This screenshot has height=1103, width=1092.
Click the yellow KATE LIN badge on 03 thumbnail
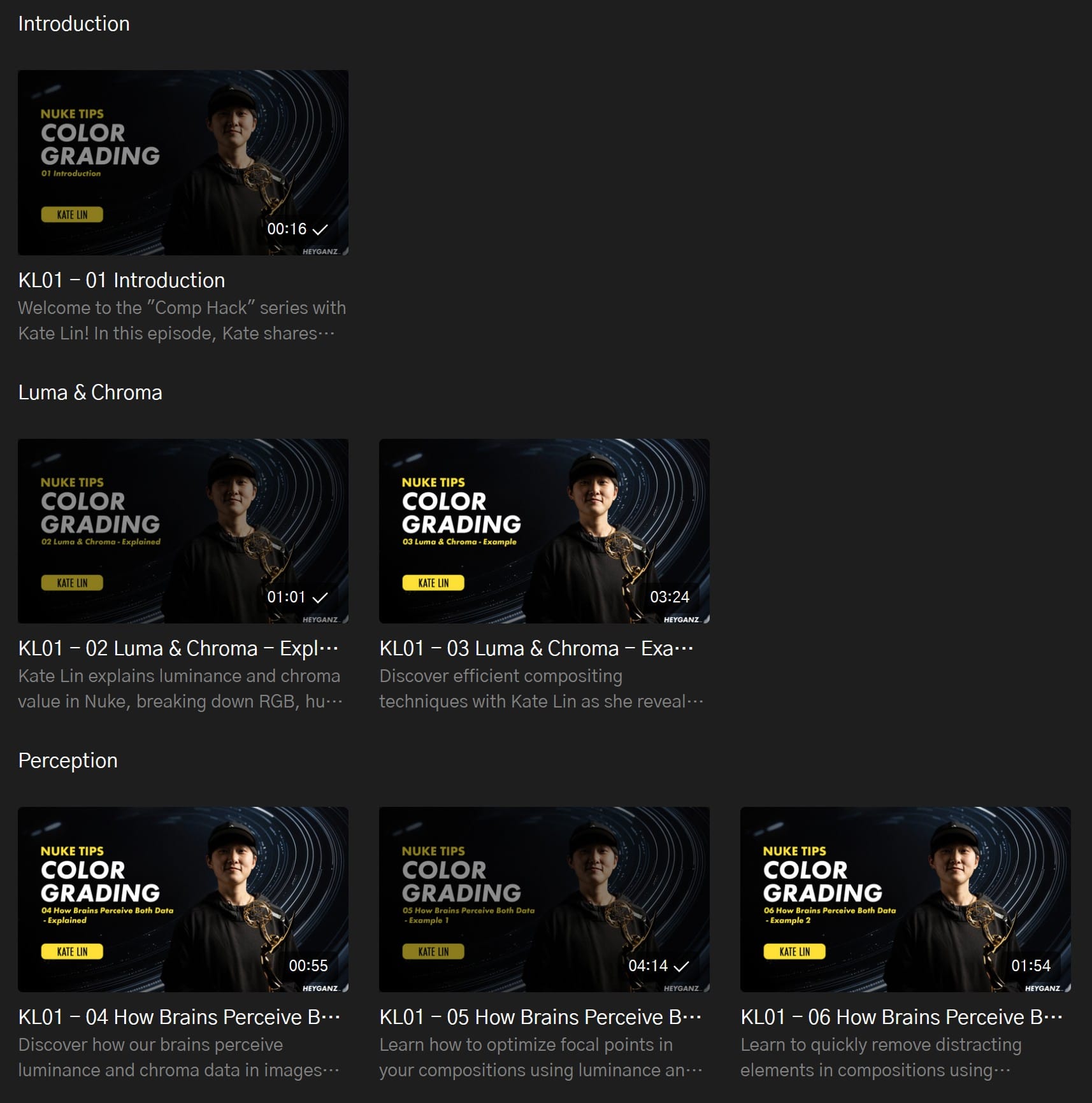pos(433,583)
